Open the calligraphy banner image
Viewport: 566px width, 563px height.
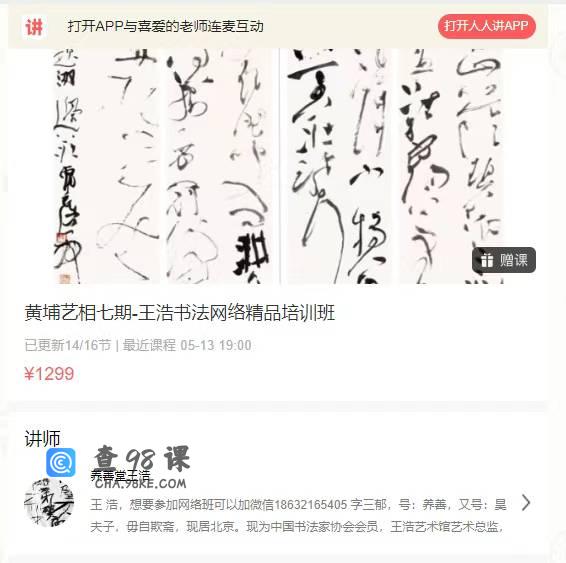[x=278, y=166]
